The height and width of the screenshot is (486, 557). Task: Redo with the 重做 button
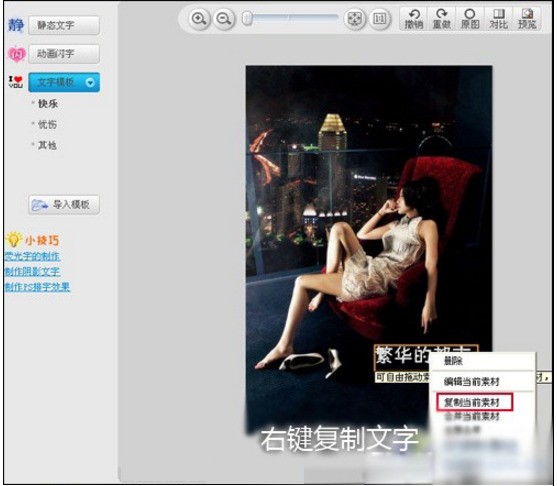pos(442,19)
